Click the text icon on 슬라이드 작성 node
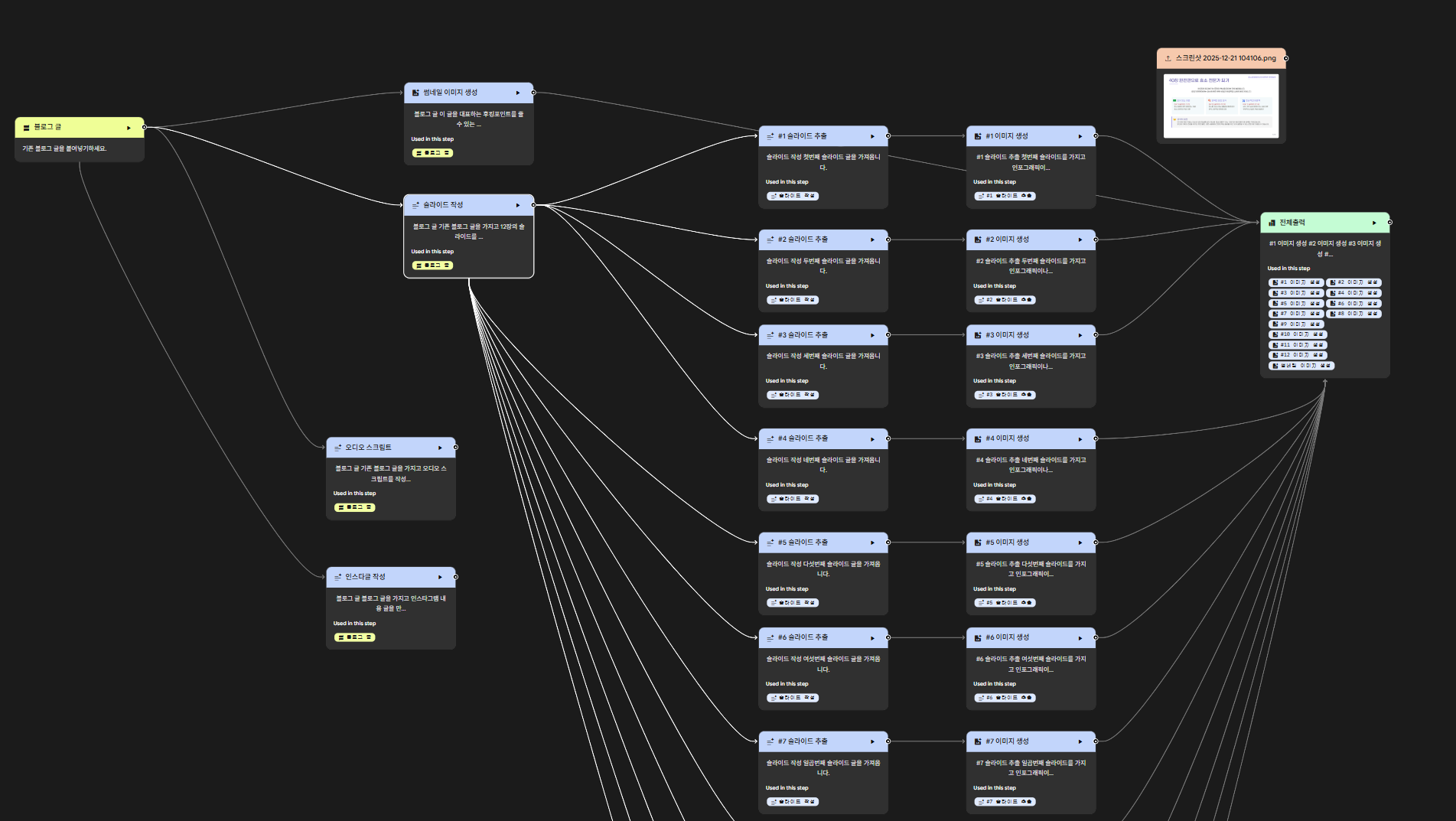Screen dimensions: 1456x821 tap(415, 205)
